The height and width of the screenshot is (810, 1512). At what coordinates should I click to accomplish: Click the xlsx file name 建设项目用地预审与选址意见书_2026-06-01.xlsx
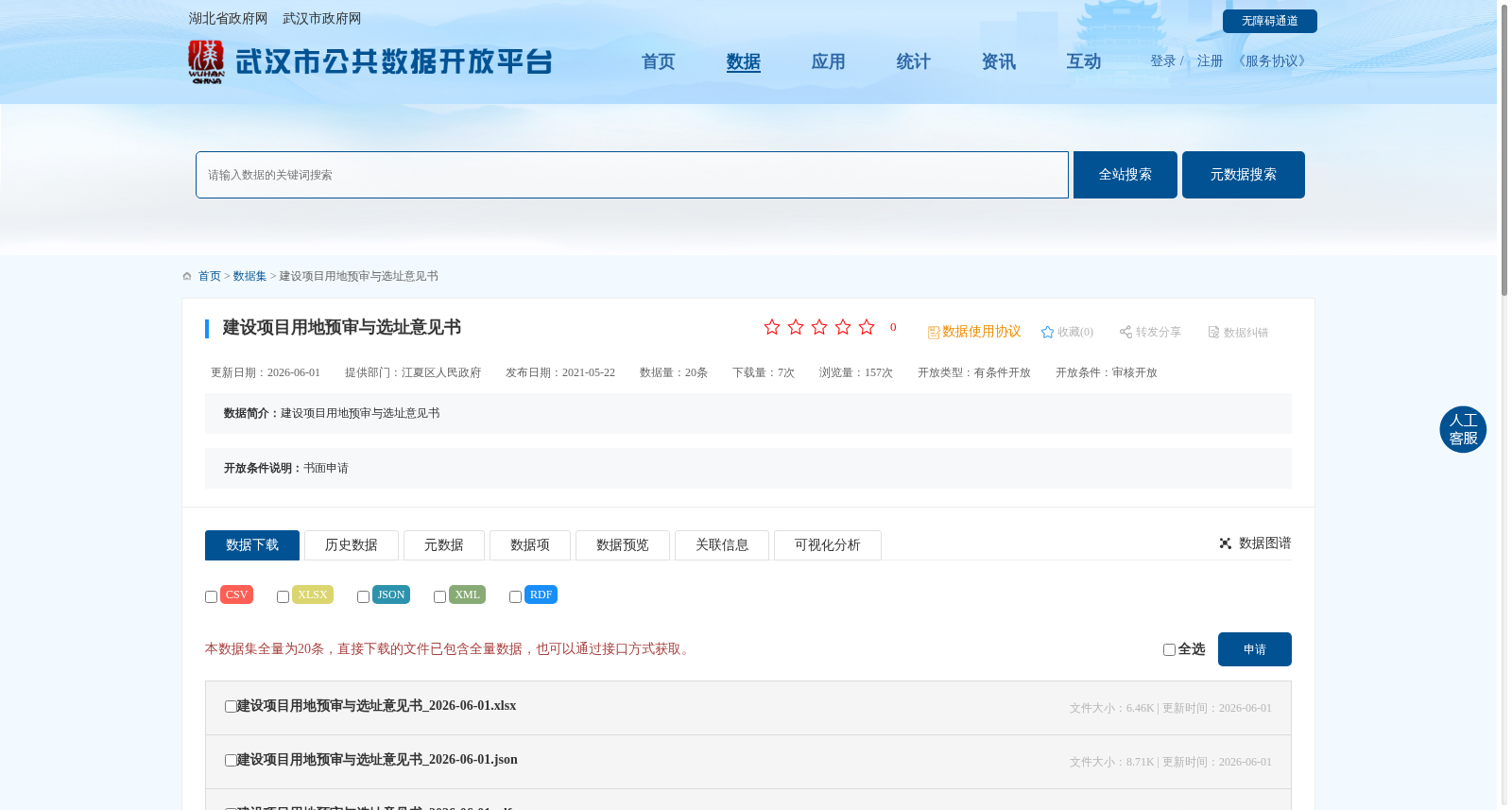tap(377, 706)
